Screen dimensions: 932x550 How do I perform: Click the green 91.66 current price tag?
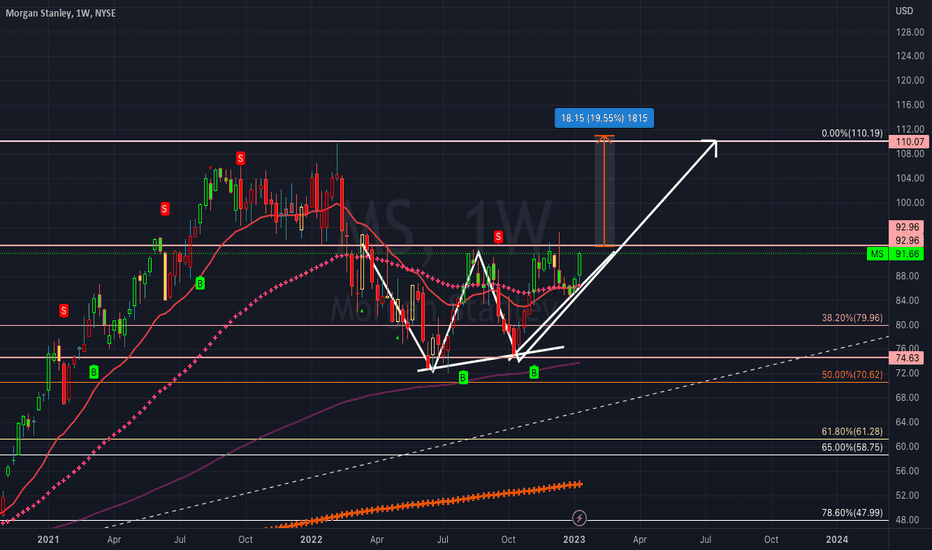point(906,254)
